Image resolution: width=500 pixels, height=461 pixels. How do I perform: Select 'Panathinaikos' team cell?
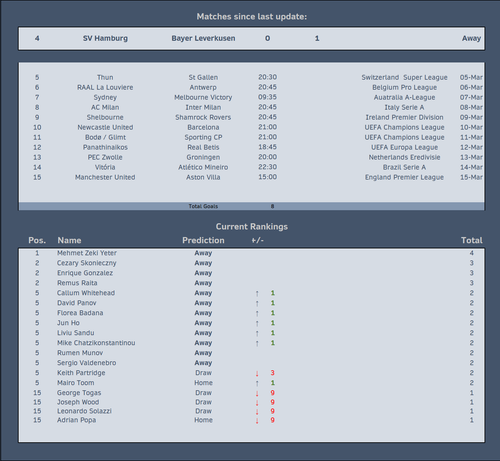pyautogui.click(x=105, y=147)
